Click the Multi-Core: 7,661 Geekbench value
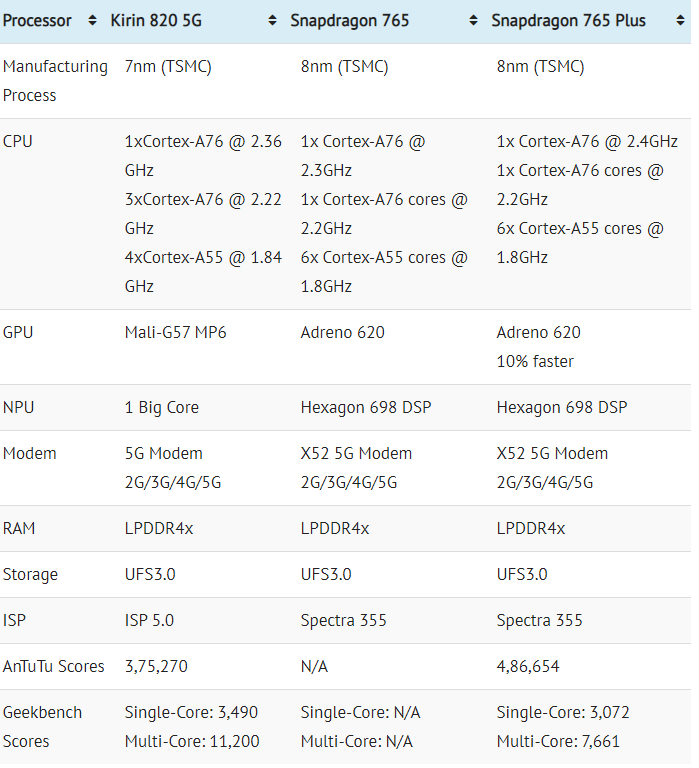 click(560, 741)
